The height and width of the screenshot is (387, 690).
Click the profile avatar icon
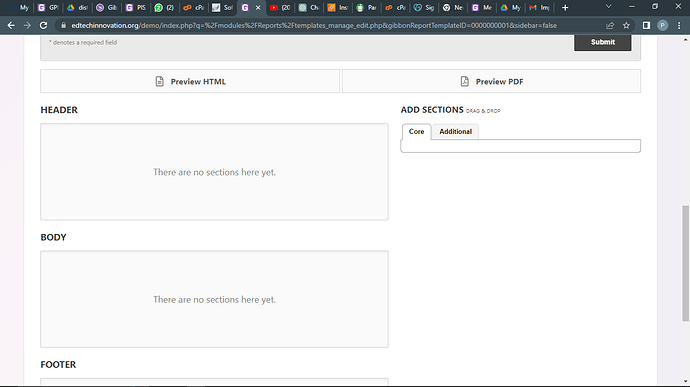[x=662, y=26]
